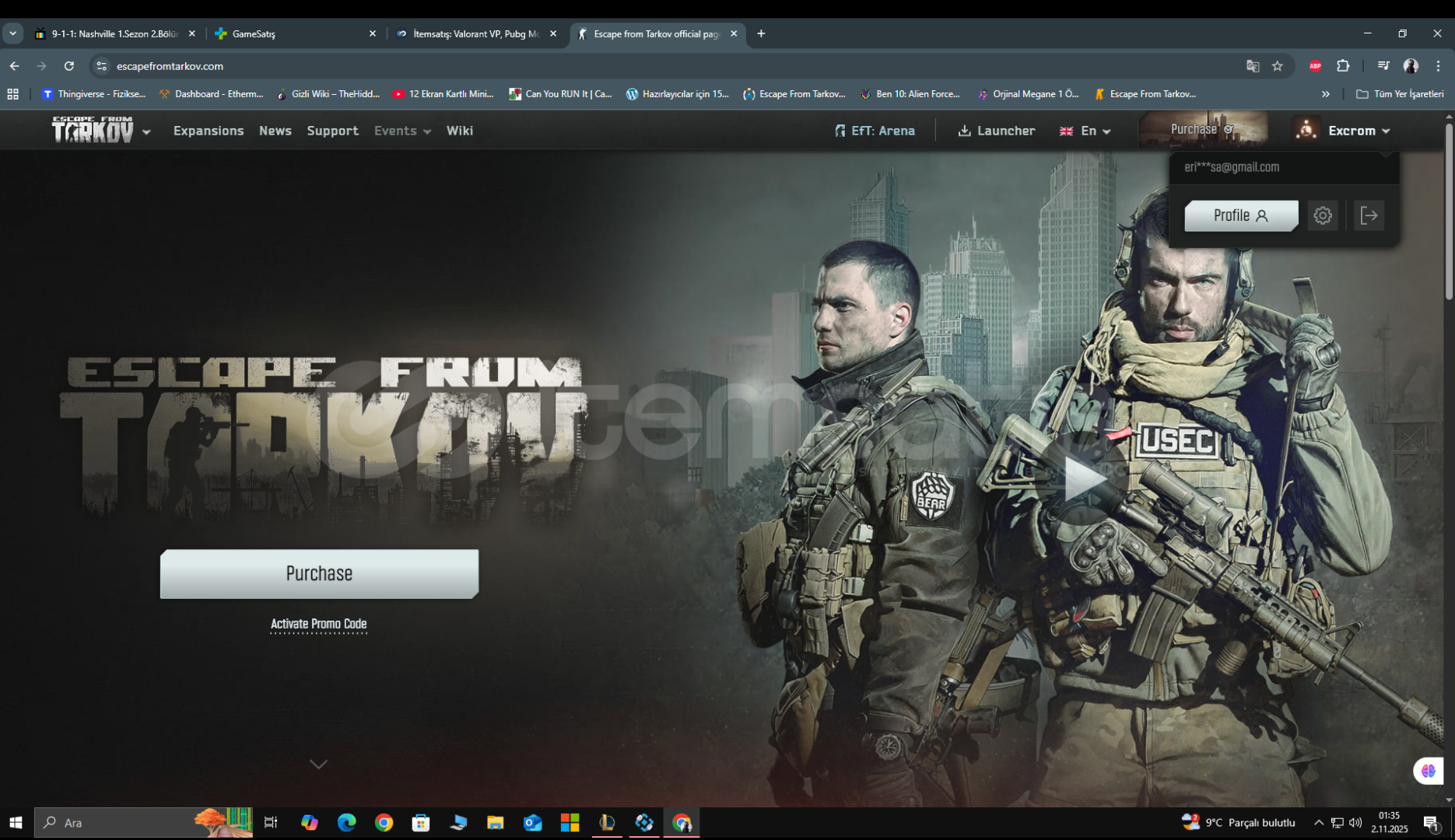Open the Profile button

pyautogui.click(x=1241, y=215)
